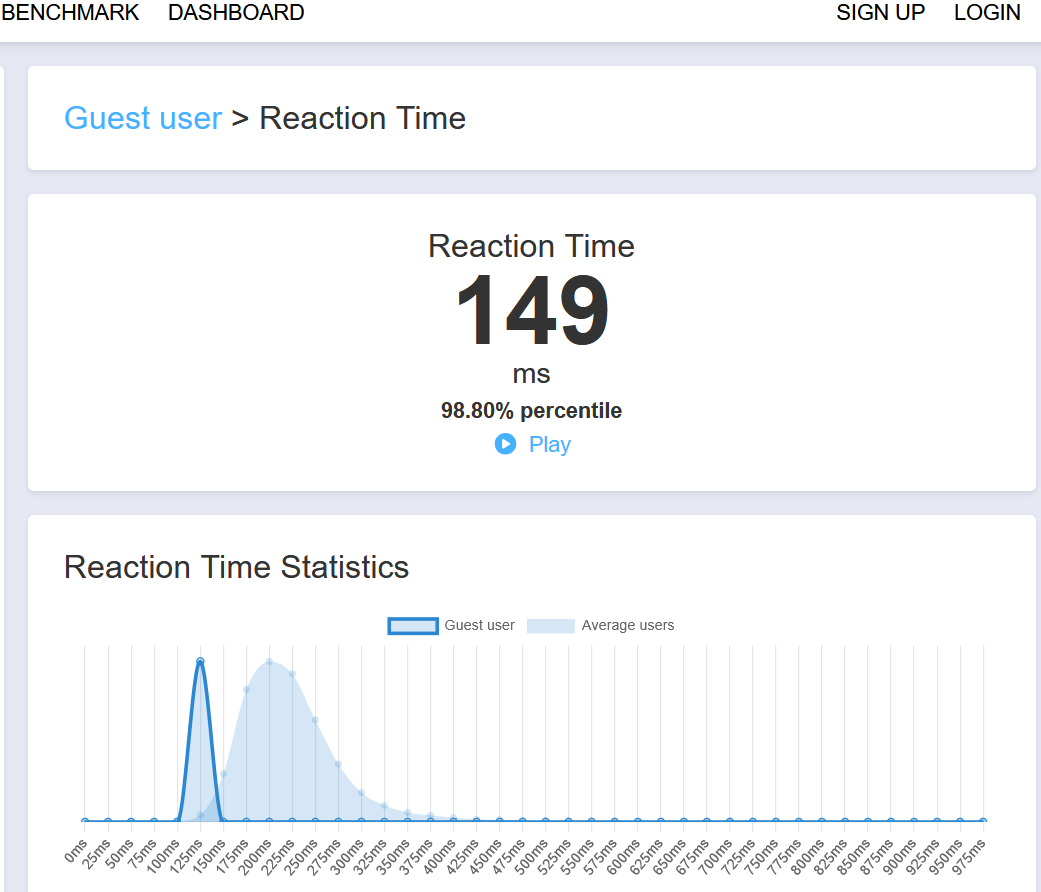Click the blue Play circle icon
Image resolution: width=1041 pixels, height=892 pixels.
(505, 444)
